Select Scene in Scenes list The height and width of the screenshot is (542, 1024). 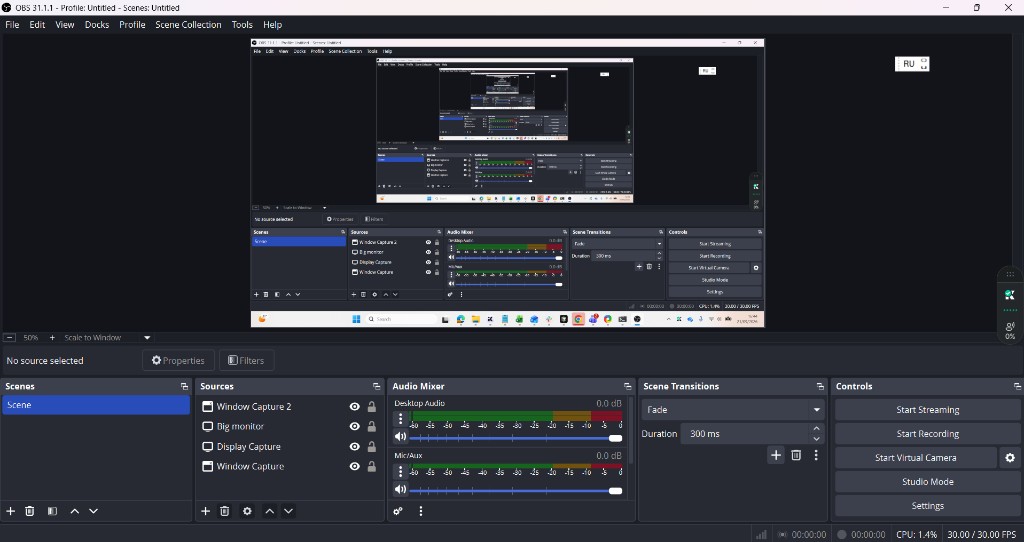[x=95, y=405]
